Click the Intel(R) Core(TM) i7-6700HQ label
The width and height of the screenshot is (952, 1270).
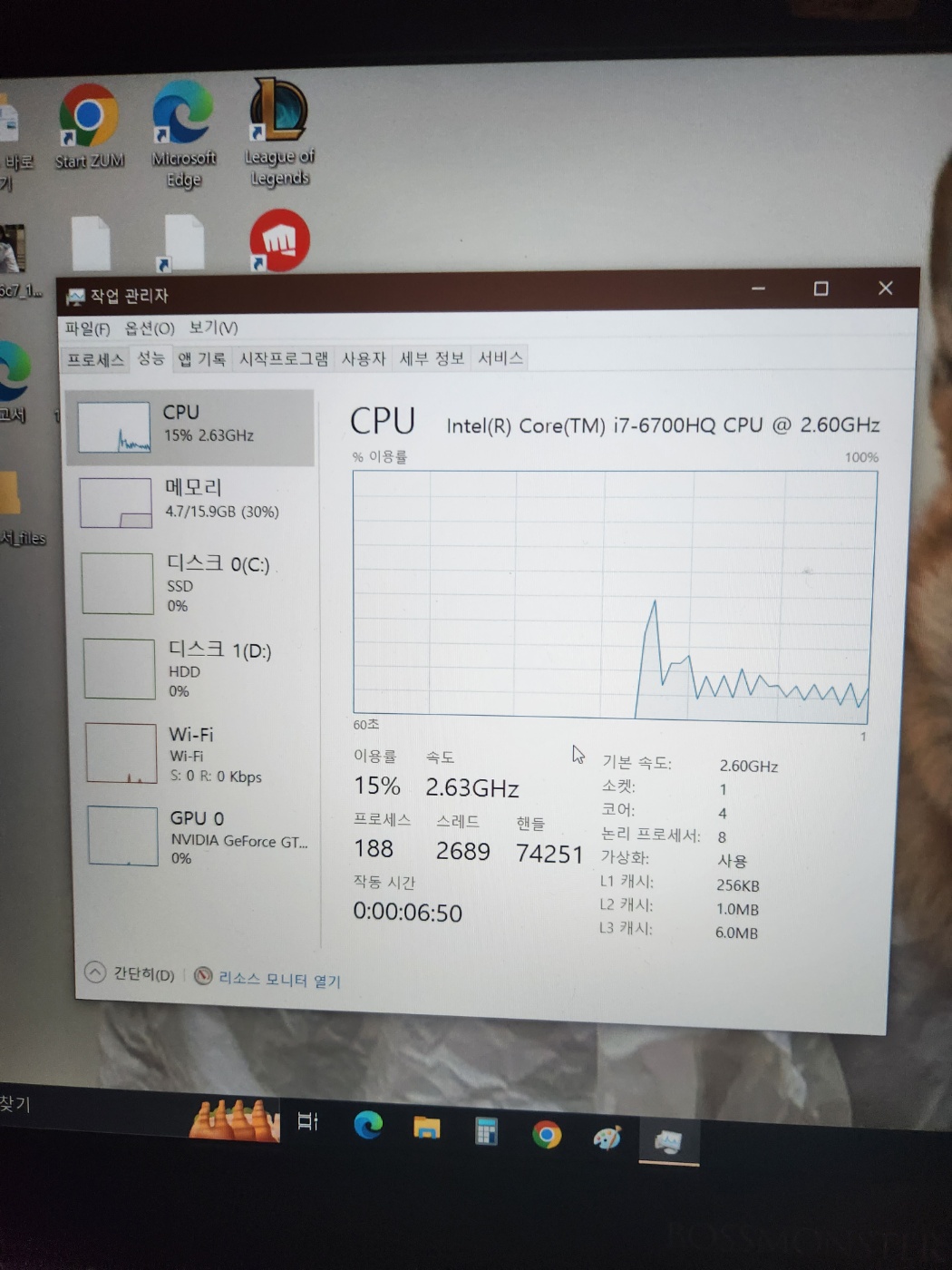[663, 425]
